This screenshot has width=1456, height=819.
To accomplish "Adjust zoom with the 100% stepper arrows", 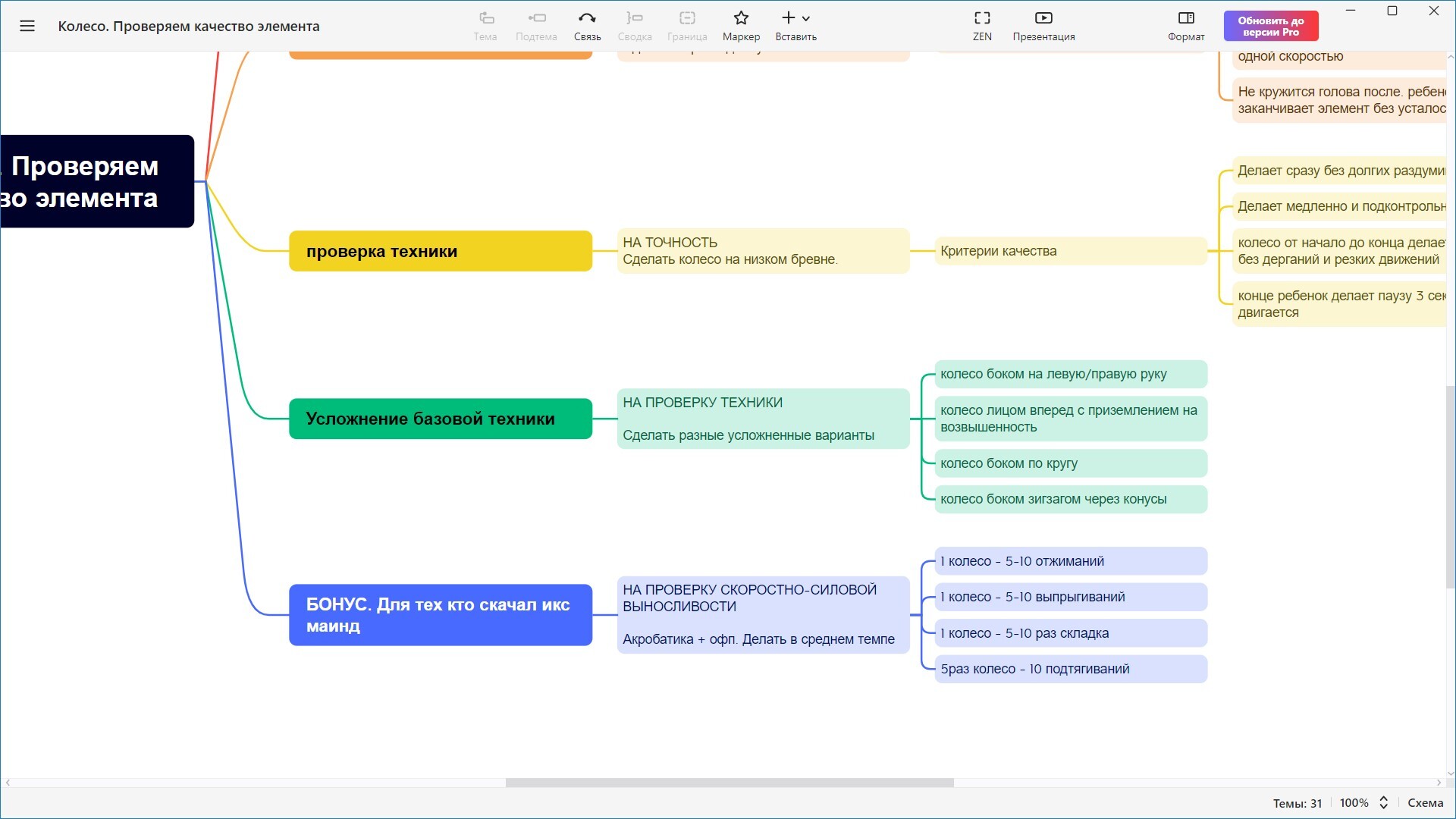I will (x=1383, y=802).
